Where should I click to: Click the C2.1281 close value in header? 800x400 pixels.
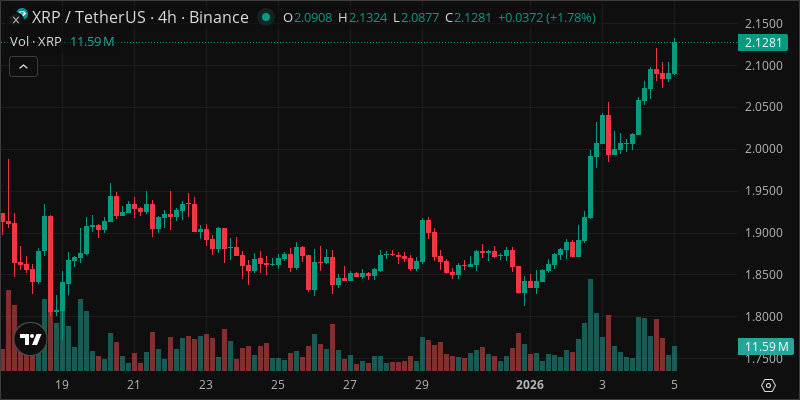[468, 18]
